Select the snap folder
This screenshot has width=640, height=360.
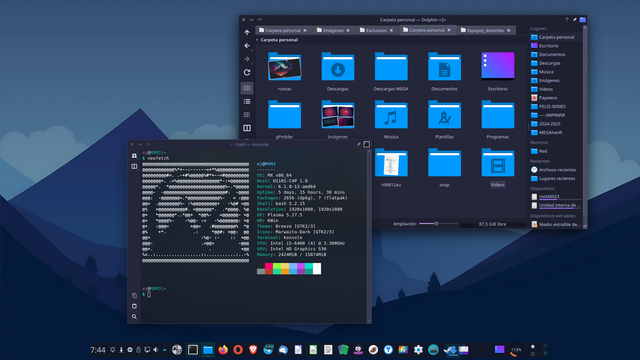[444, 168]
